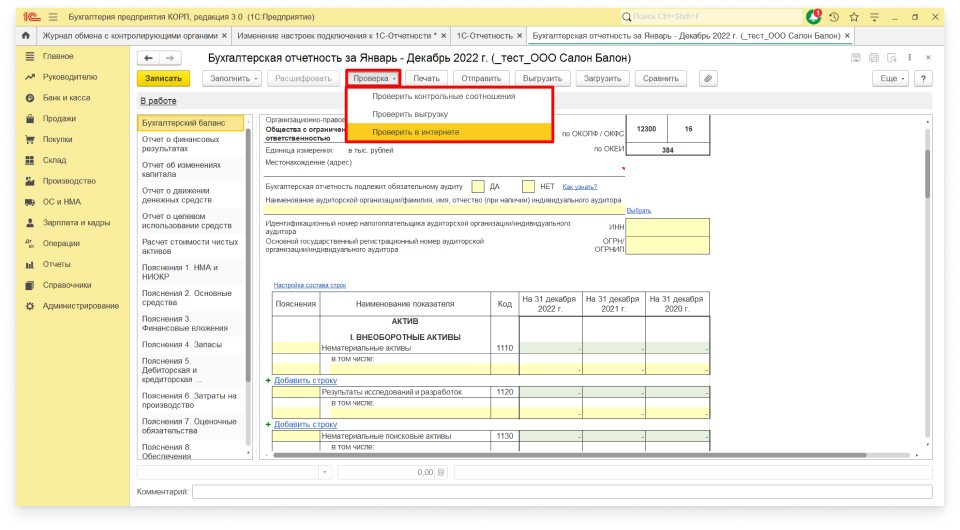This screenshot has width=960, height=530.
Task: Open ОС и НМА section in sidebar
Action: [62, 202]
